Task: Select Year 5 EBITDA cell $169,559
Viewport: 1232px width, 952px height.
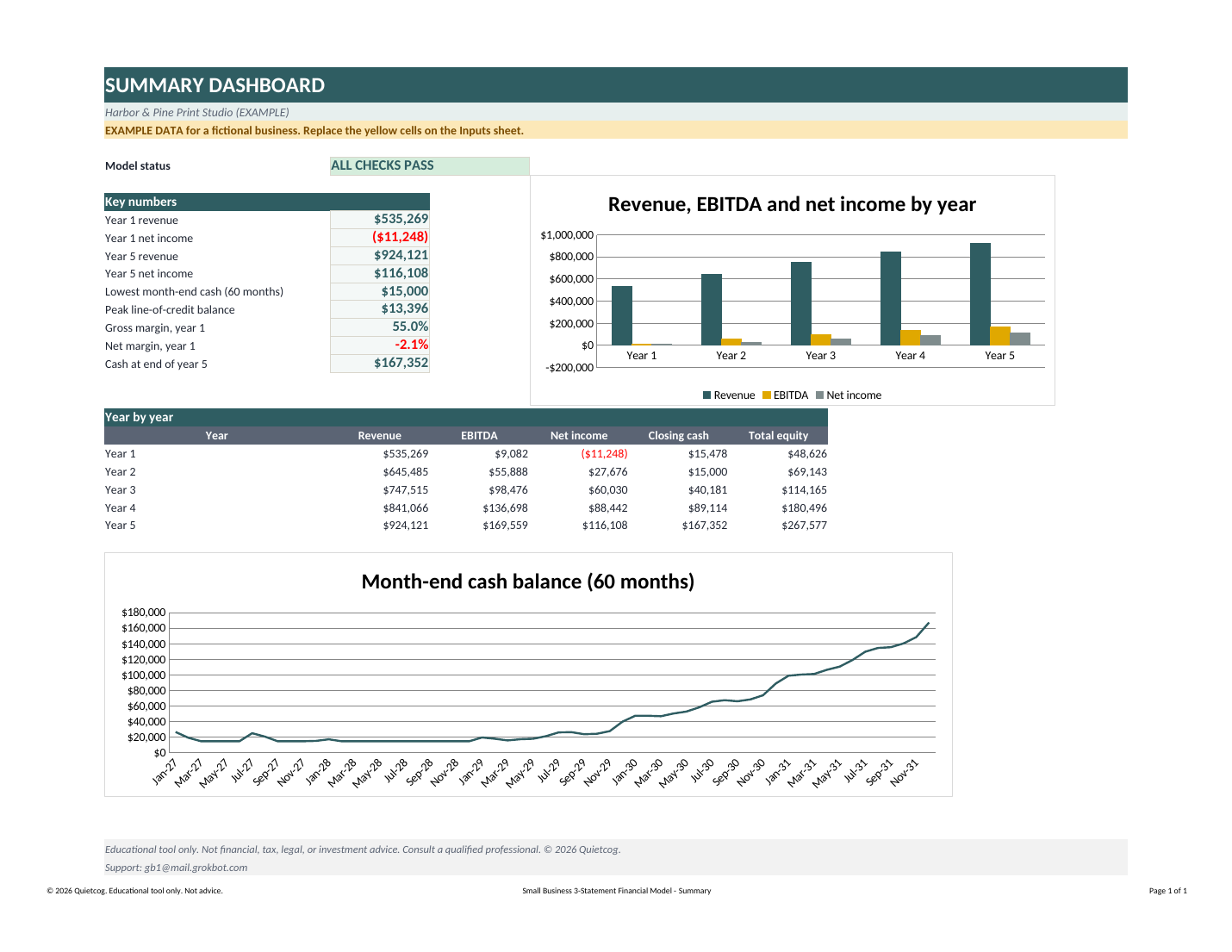Action: coord(505,526)
